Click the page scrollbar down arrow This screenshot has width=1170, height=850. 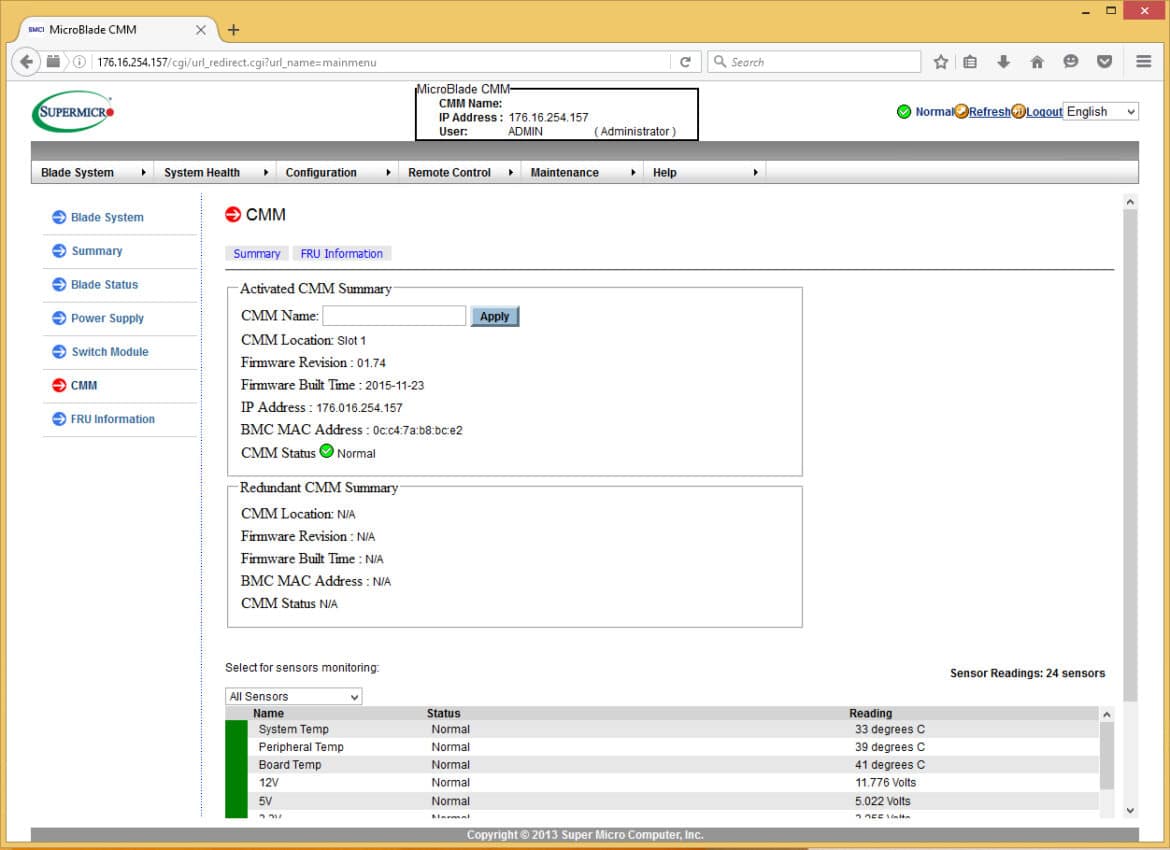coord(1130,810)
